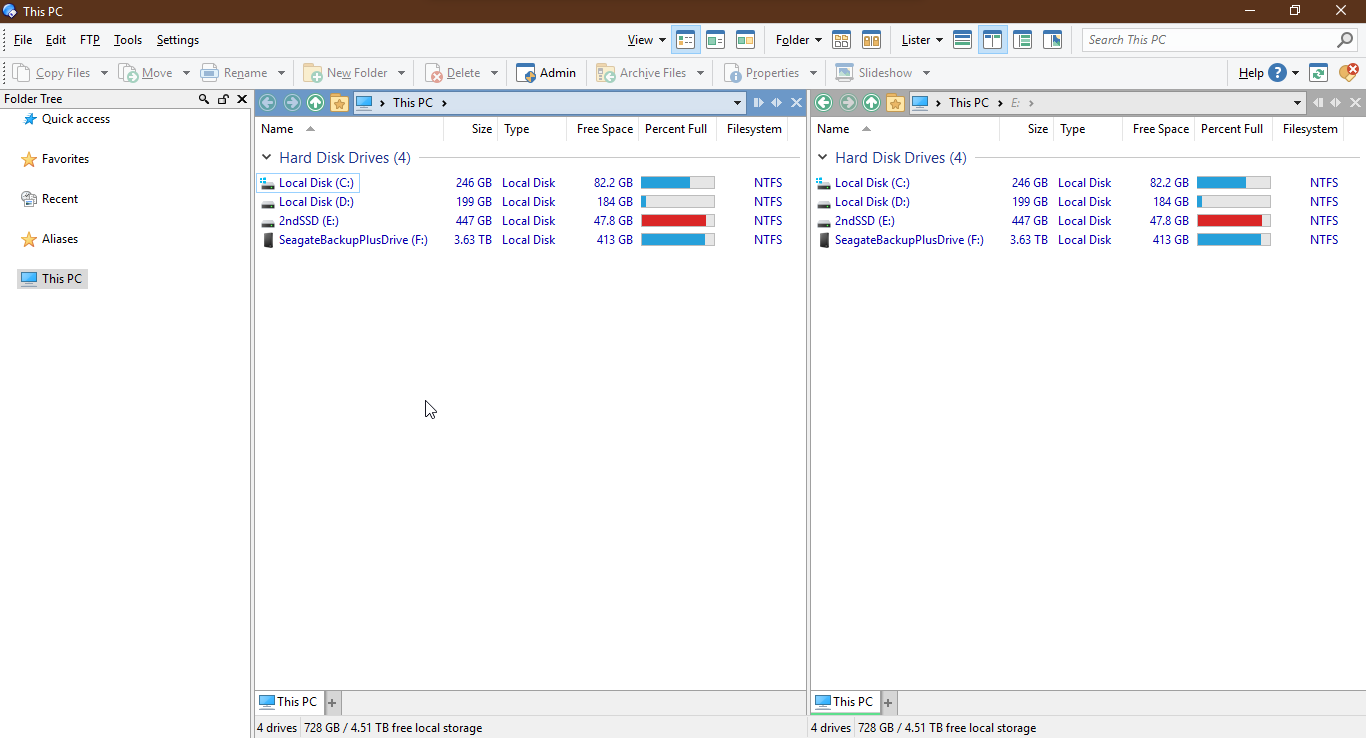Image resolution: width=1366 pixels, height=738 pixels.
Task: Expand left pane path history dropdown
Action: coord(738,103)
